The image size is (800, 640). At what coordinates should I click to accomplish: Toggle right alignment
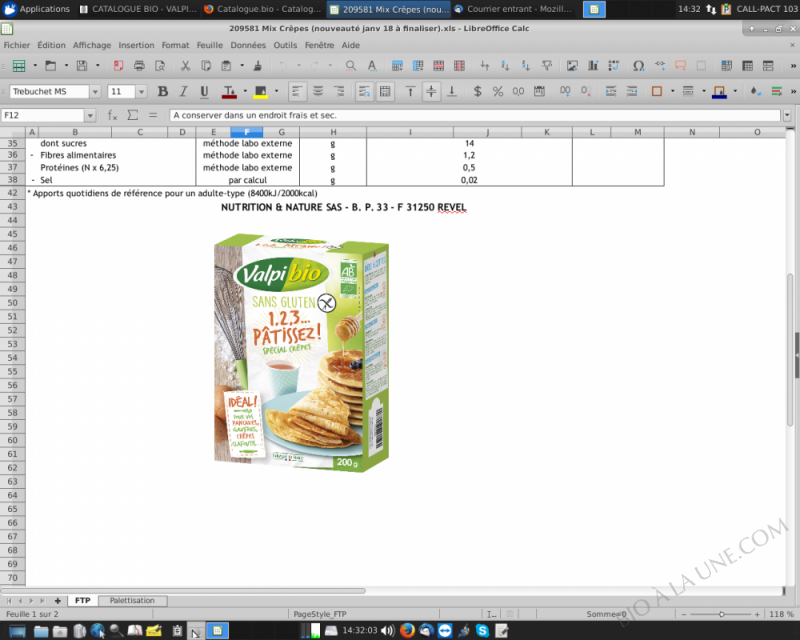(339, 91)
